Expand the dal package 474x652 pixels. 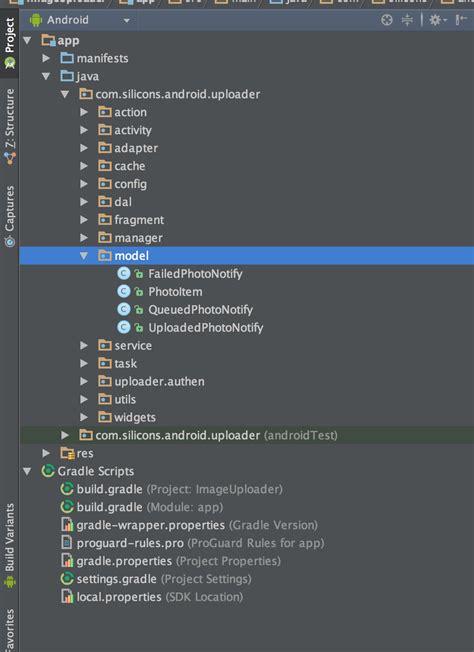[84, 201]
